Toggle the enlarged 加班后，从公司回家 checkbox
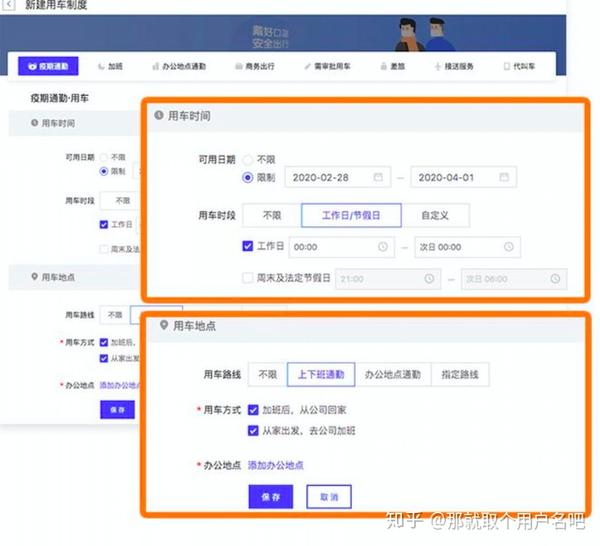The width and height of the screenshot is (600, 546). tap(253, 410)
